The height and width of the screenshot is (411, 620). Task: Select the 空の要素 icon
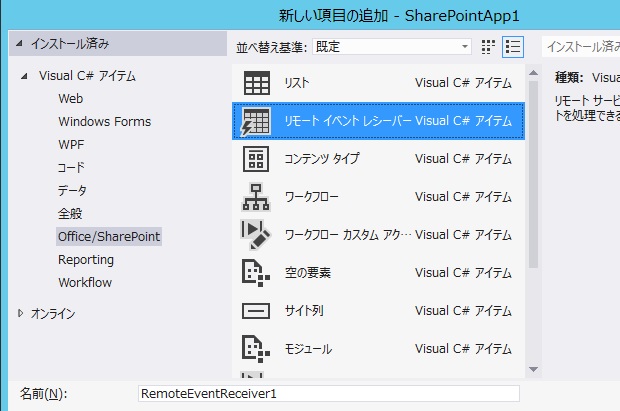coord(256,273)
